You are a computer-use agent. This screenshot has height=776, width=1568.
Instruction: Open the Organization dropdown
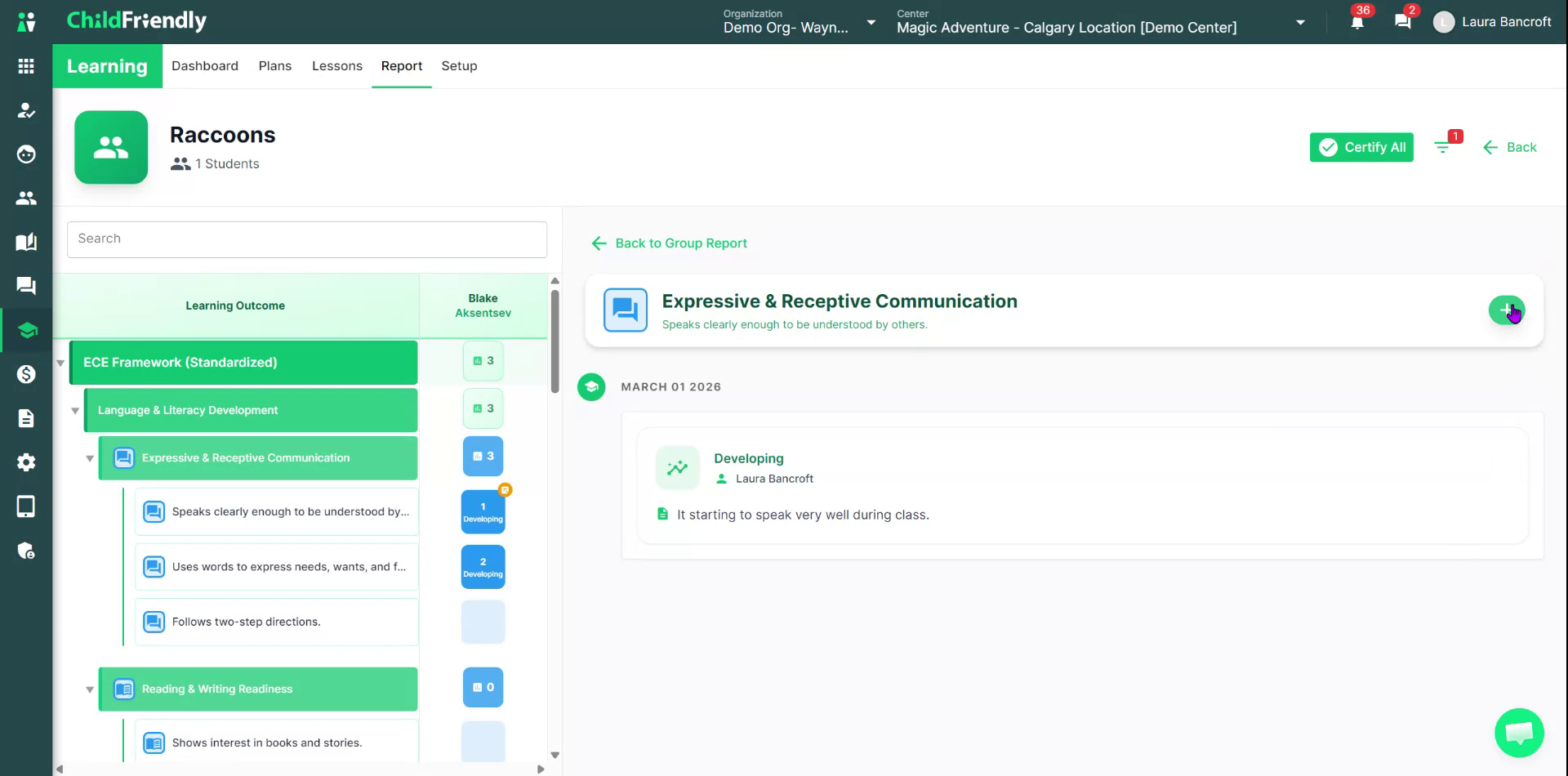(799, 22)
